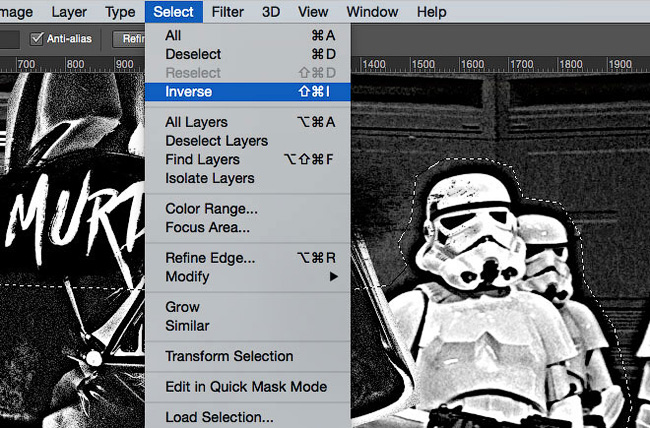Viewport: 650px width, 428px height.
Task: Choose Isolate Layers entry
Action: coord(248,178)
